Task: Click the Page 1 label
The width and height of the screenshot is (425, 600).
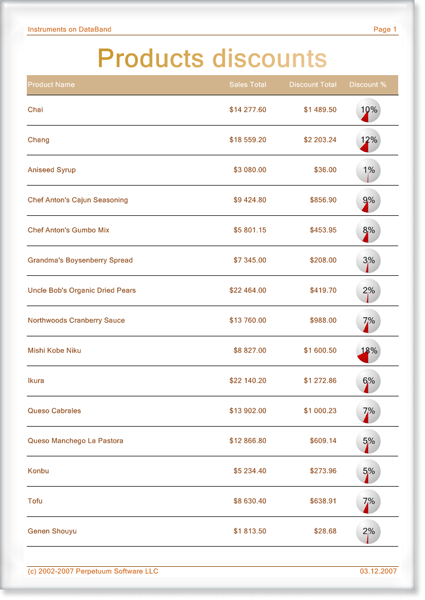Action: tap(385, 29)
